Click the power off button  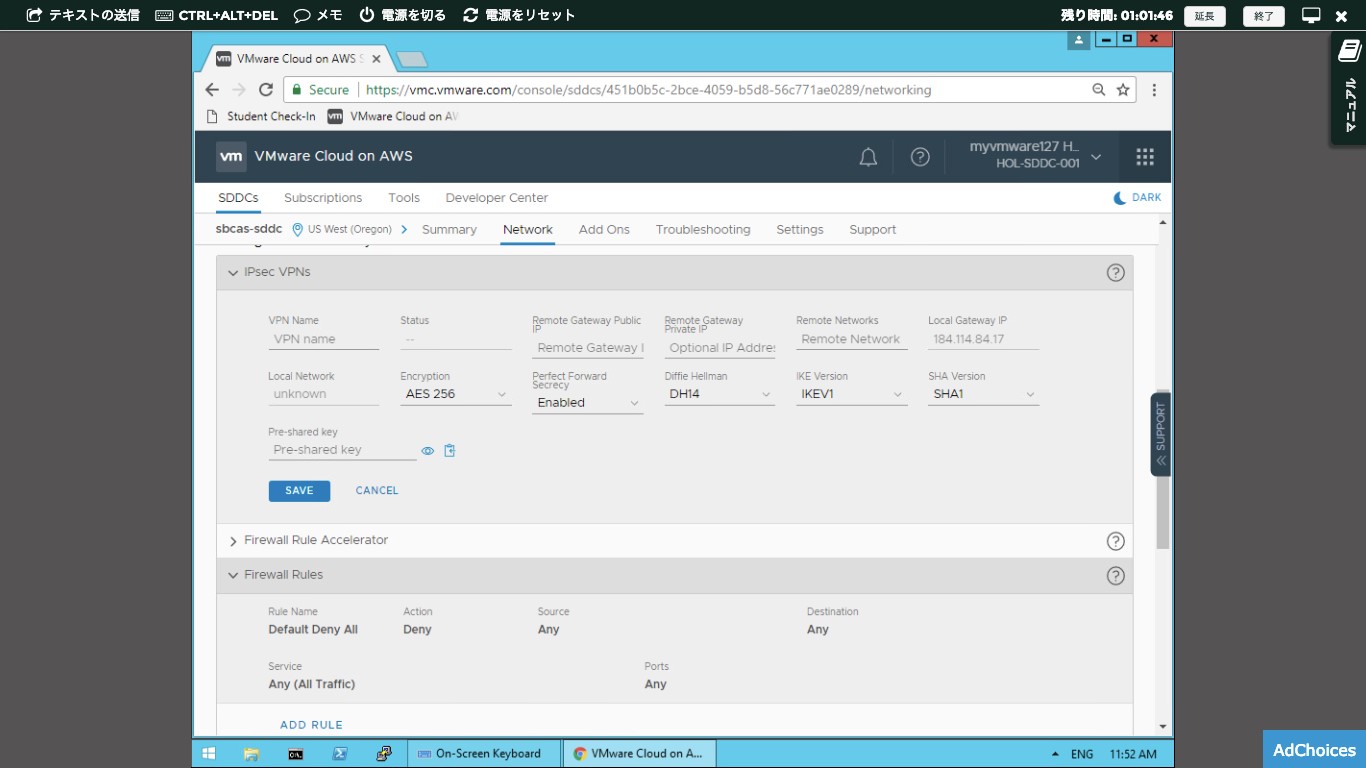(x=402, y=15)
